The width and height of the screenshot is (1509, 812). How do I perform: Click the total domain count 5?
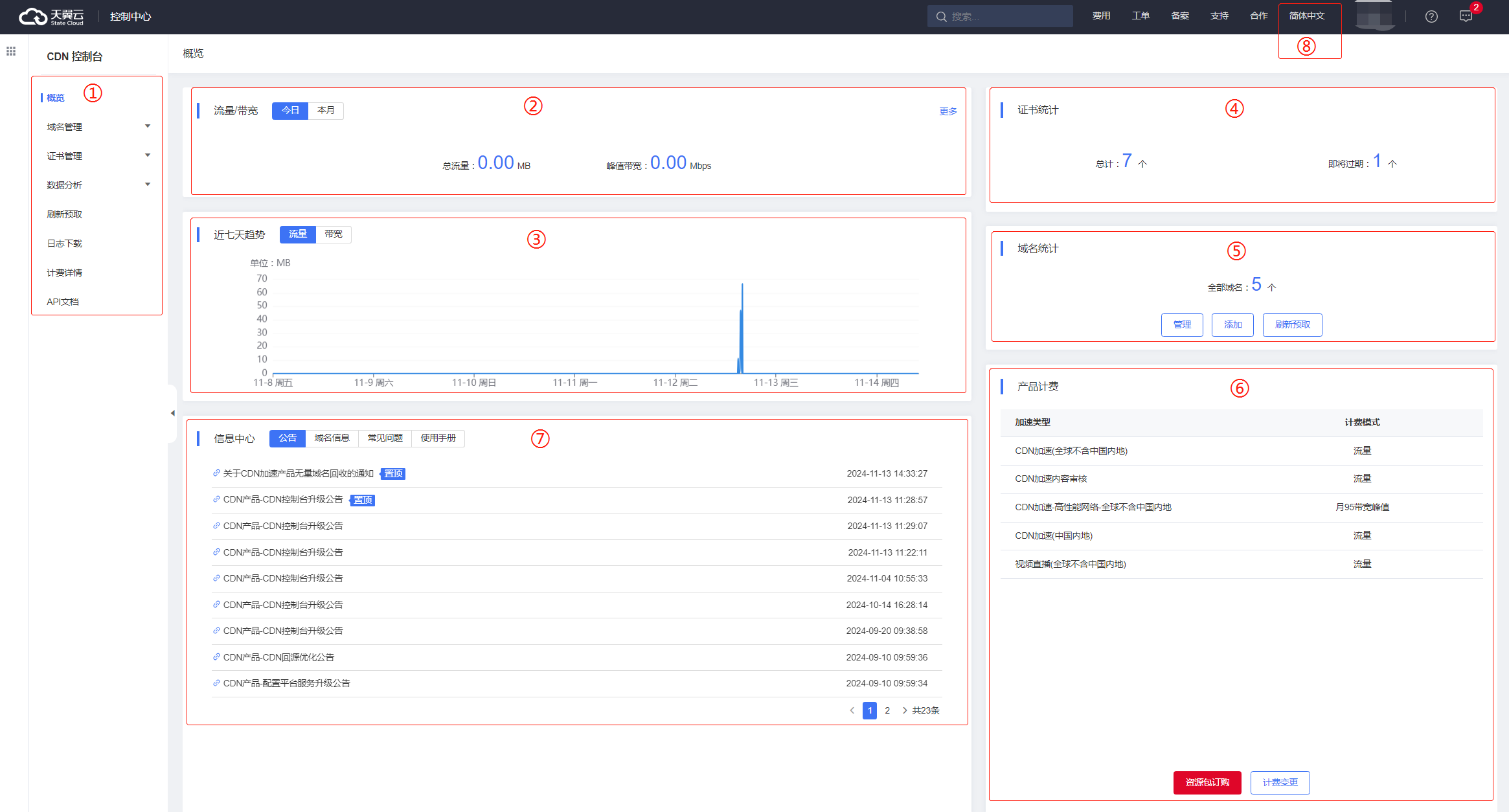click(x=1256, y=284)
